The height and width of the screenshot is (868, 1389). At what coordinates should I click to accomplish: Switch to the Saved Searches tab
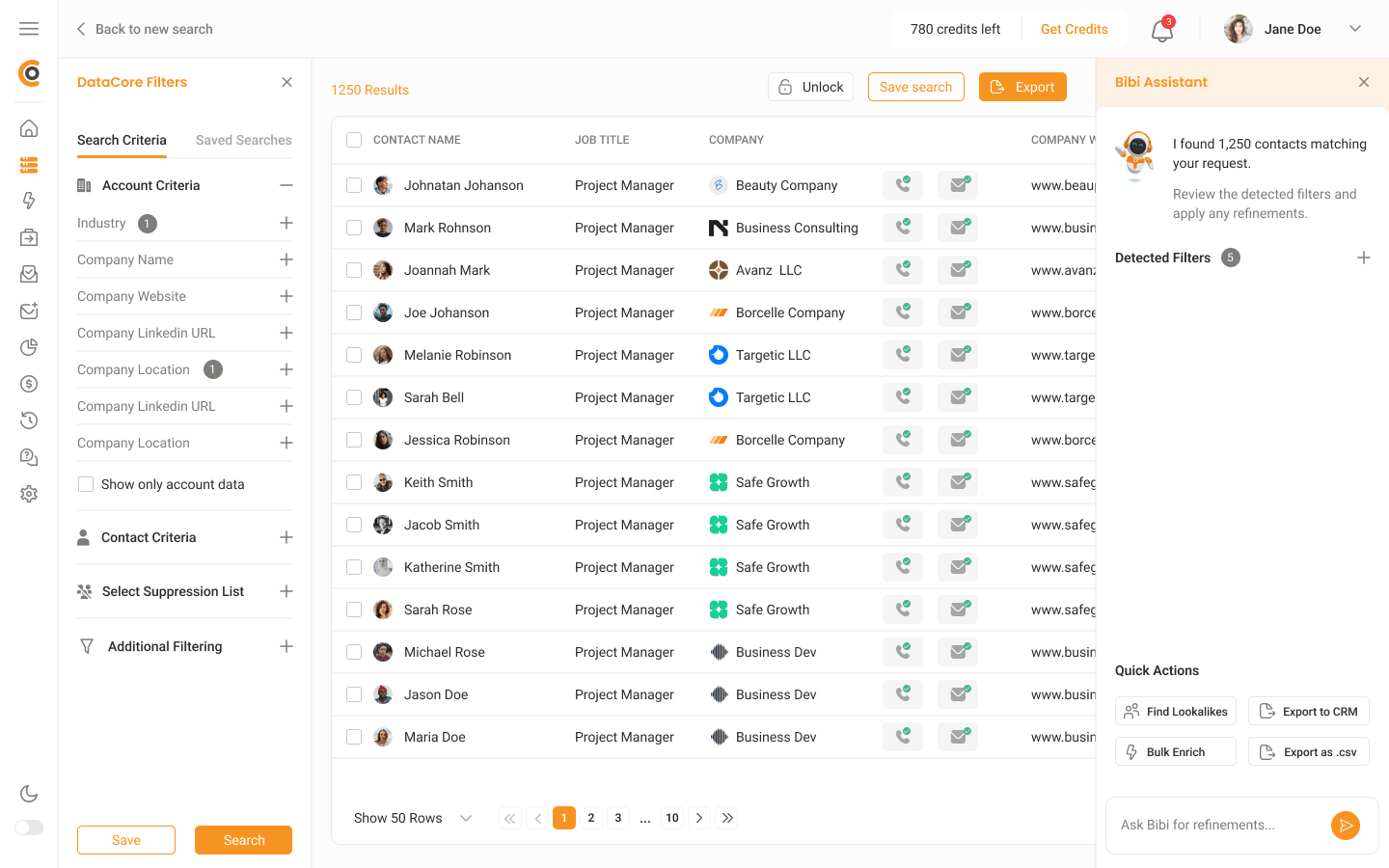pyautogui.click(x=244, y=141)
